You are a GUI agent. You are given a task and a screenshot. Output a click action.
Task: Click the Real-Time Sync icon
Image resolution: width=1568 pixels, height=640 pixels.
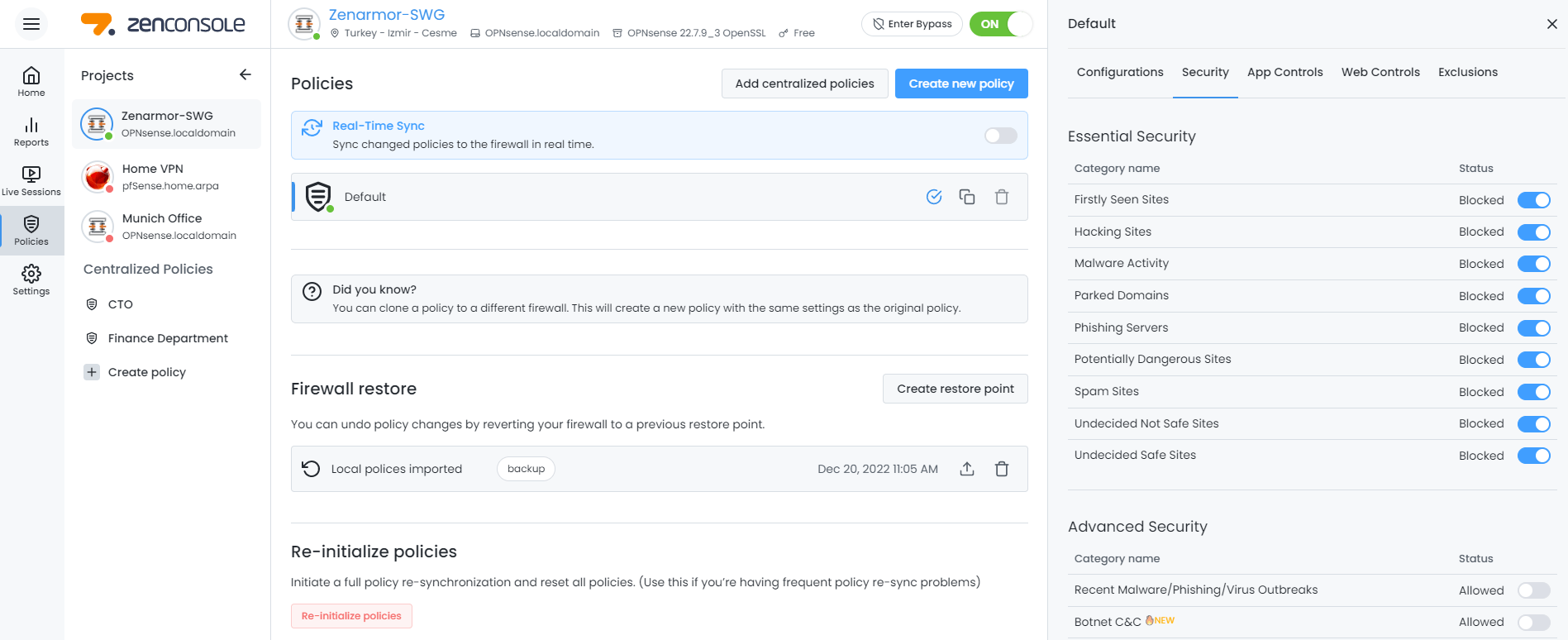(x=312, y=127)
